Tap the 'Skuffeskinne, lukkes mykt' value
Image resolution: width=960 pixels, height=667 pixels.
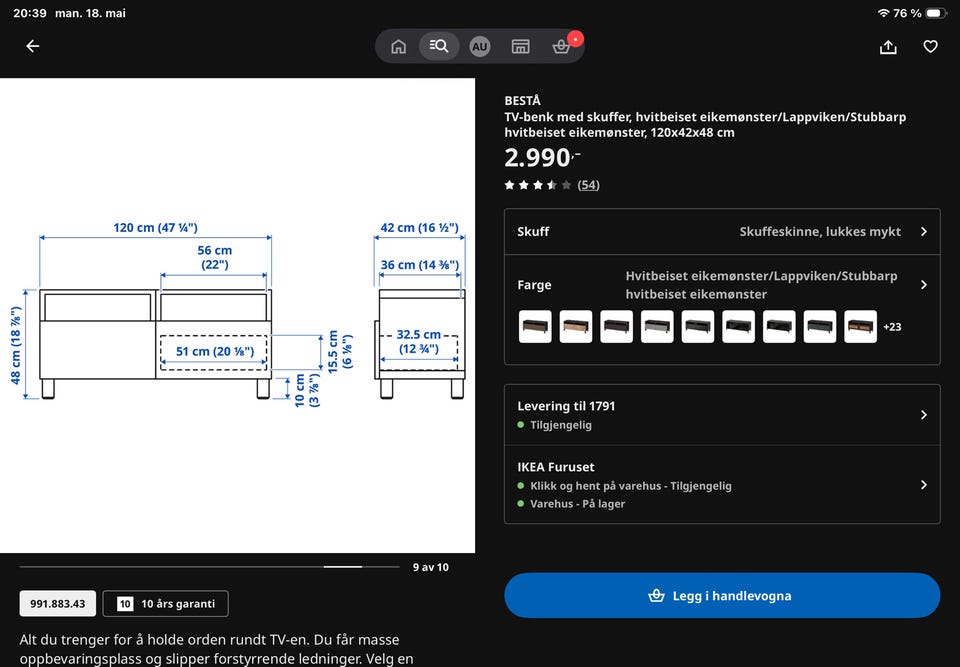tap(820, 232)
